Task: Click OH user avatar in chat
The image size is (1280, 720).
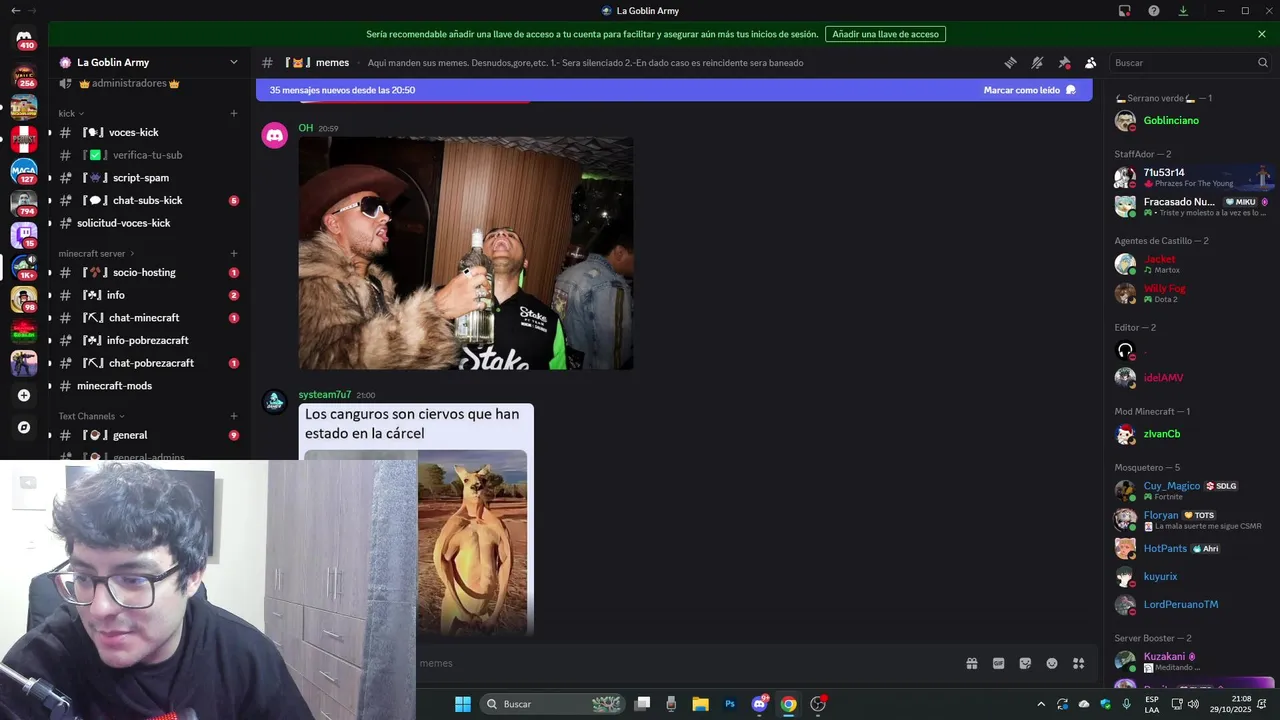Action: pyautogui.click(x=275, y=135)
